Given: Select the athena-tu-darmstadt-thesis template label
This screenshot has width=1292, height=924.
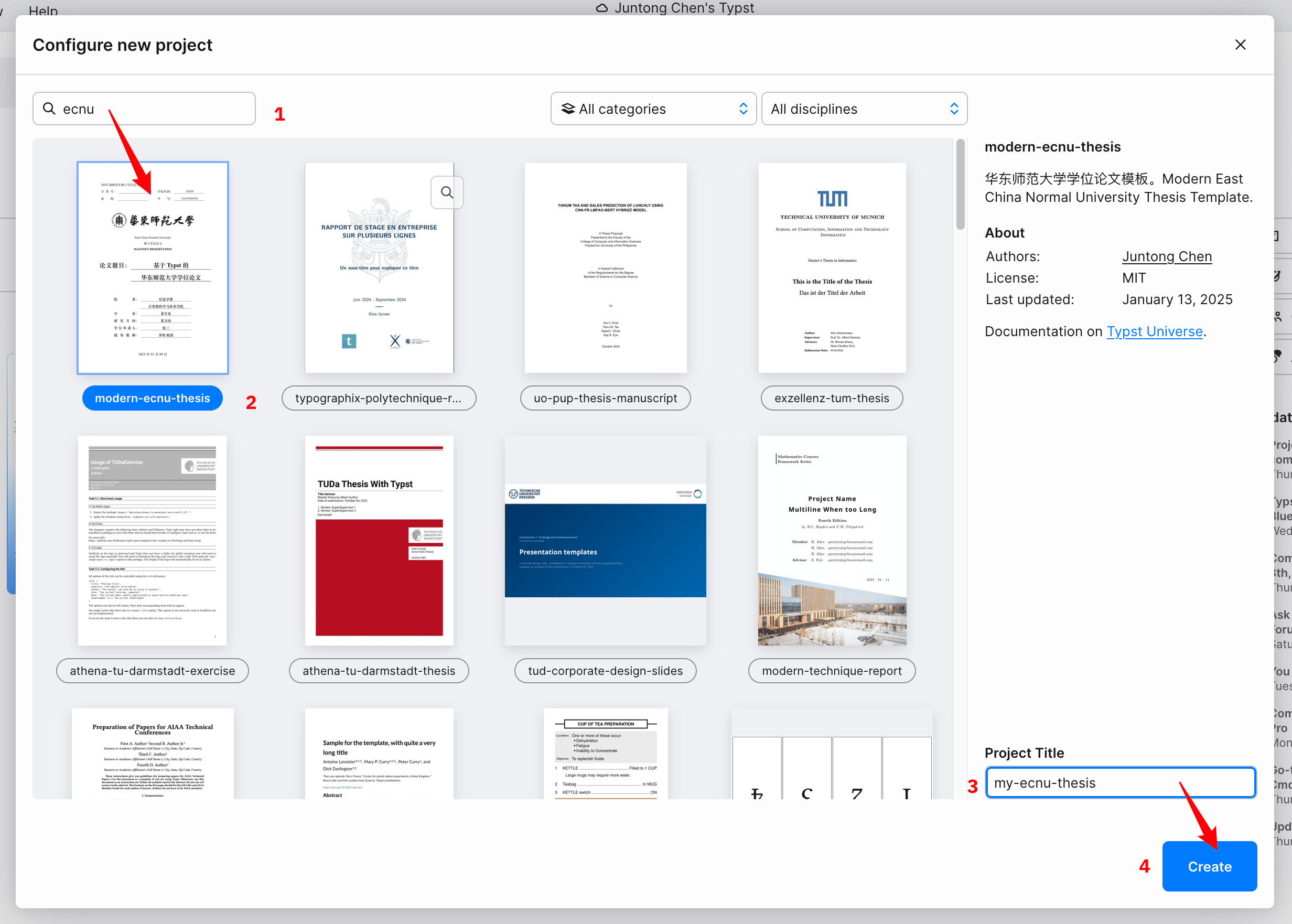Looking at the screenshot, I should [379, 671].
